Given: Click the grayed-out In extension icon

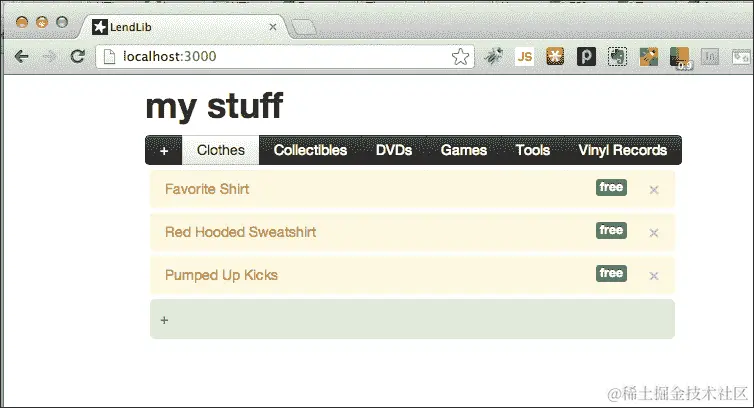Looking at the screenshot, I should tap(710, 57).
